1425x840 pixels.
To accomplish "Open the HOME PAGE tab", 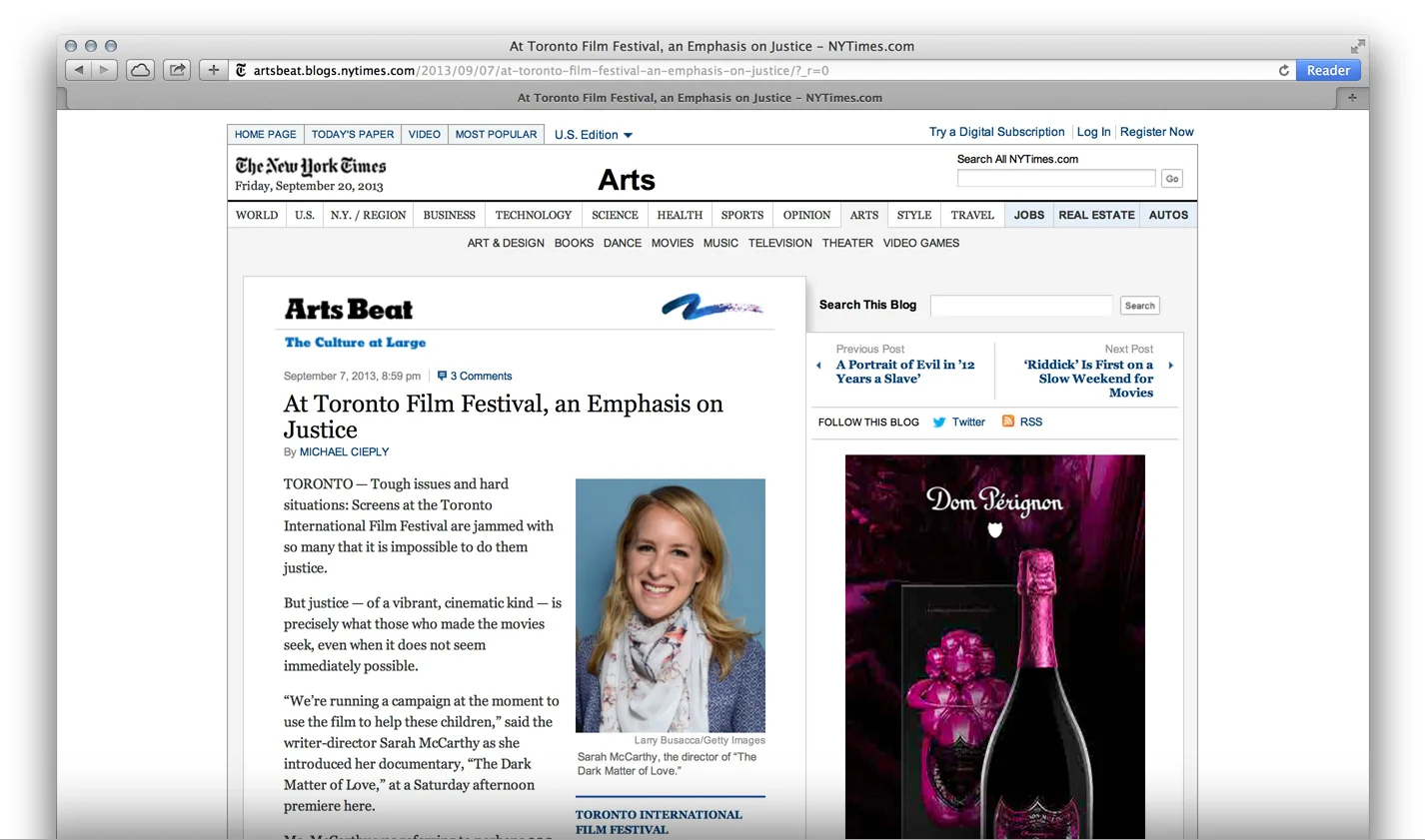I will tap(266, 134).
